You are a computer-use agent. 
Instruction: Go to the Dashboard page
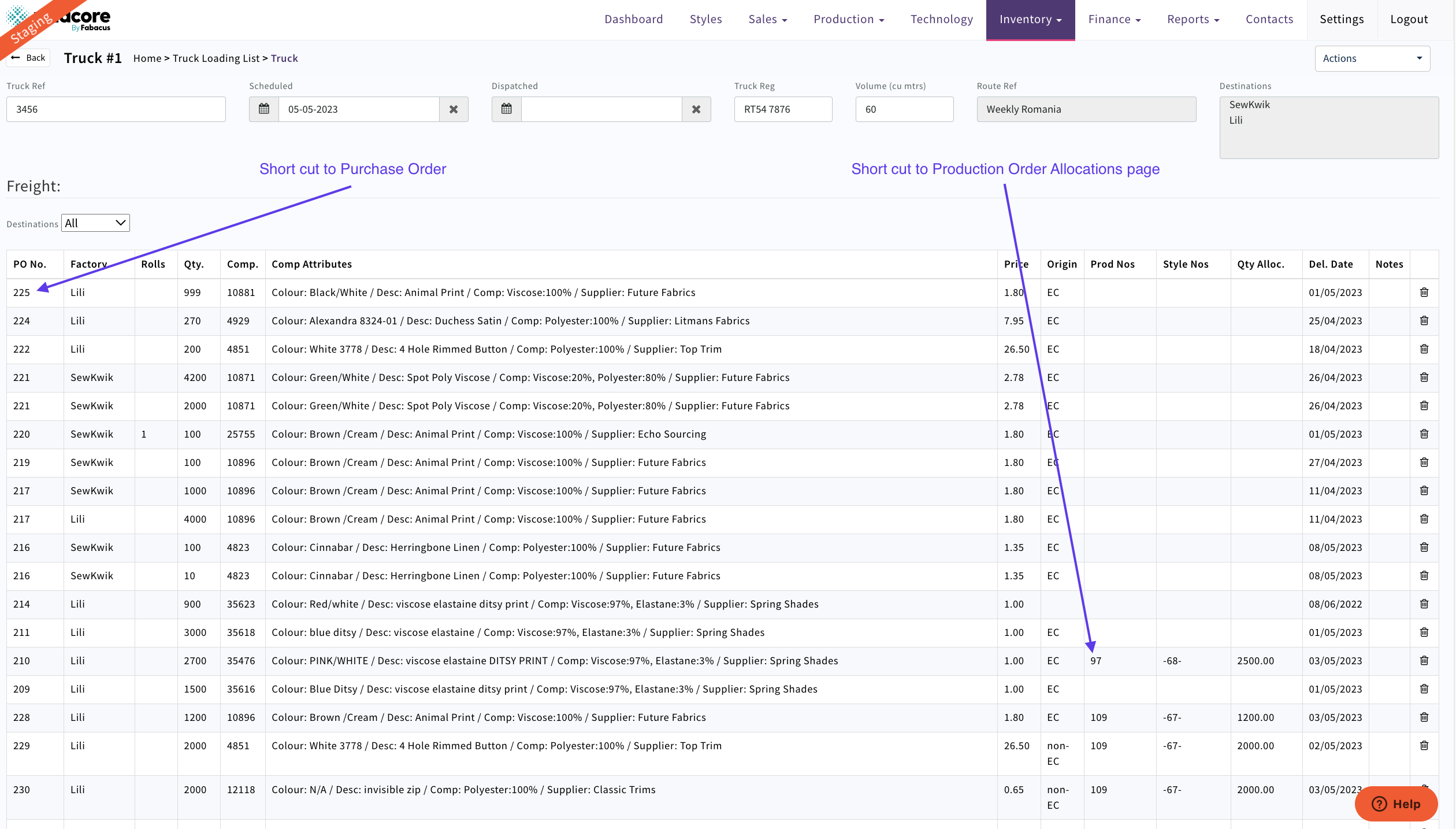point(633,20)
